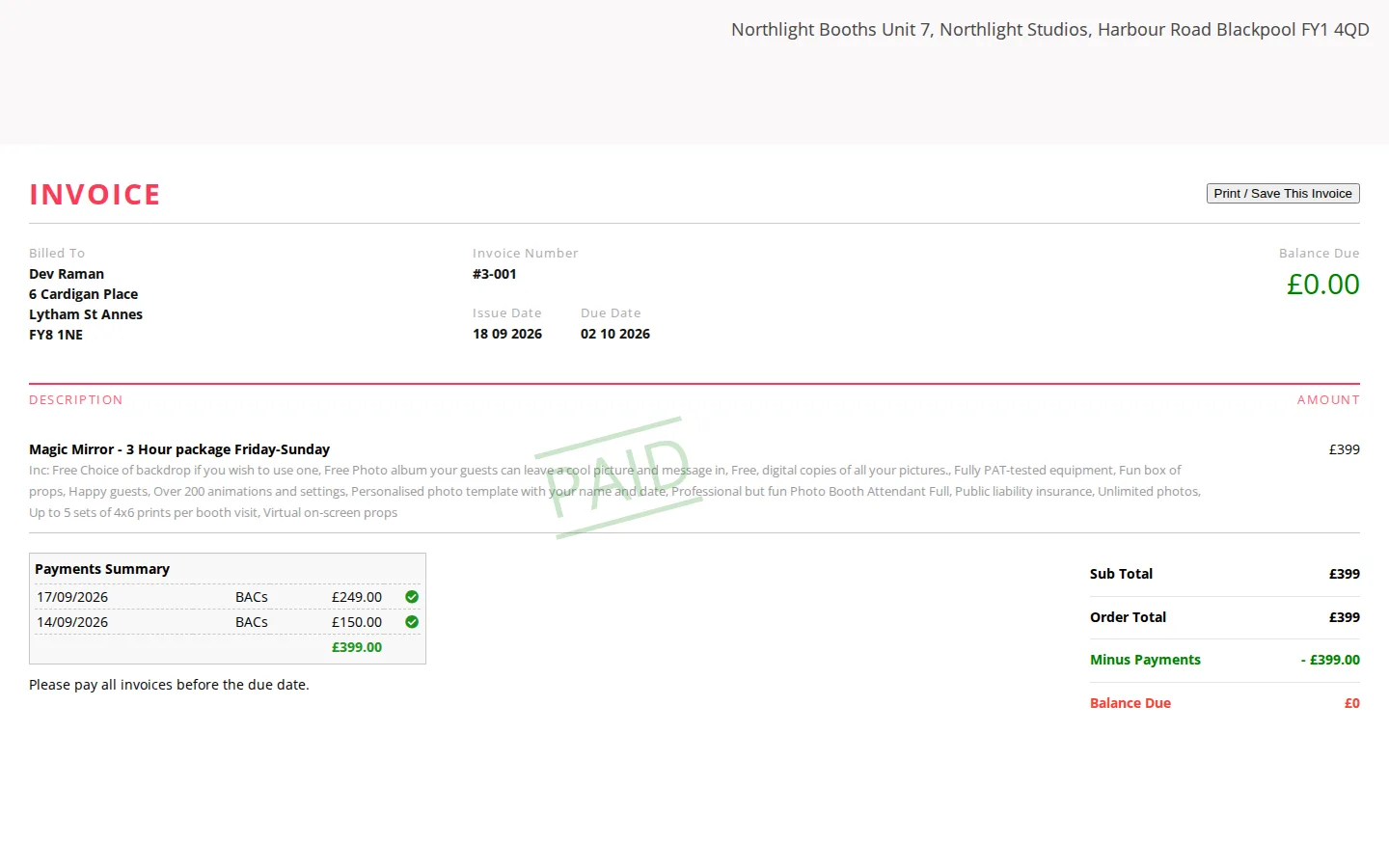The height and width of the screenshot is (868, 1389).
Task: Click the AMOUNT column header
Action: (1328, 400)
